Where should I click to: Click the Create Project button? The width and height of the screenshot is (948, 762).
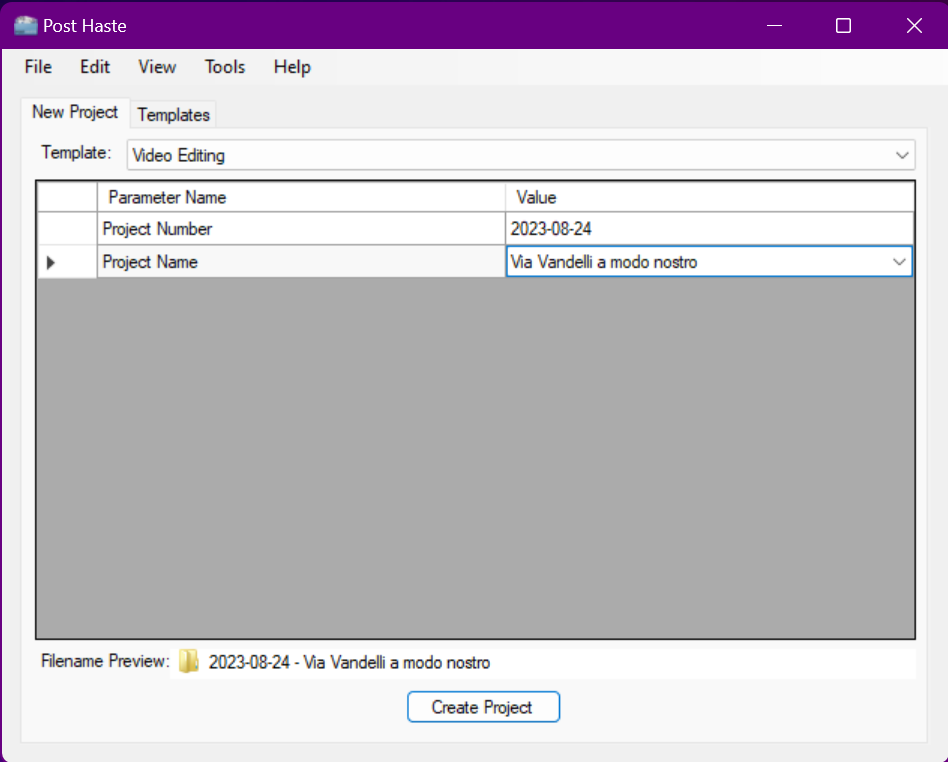pyautogui.click(x=484, y=707)
